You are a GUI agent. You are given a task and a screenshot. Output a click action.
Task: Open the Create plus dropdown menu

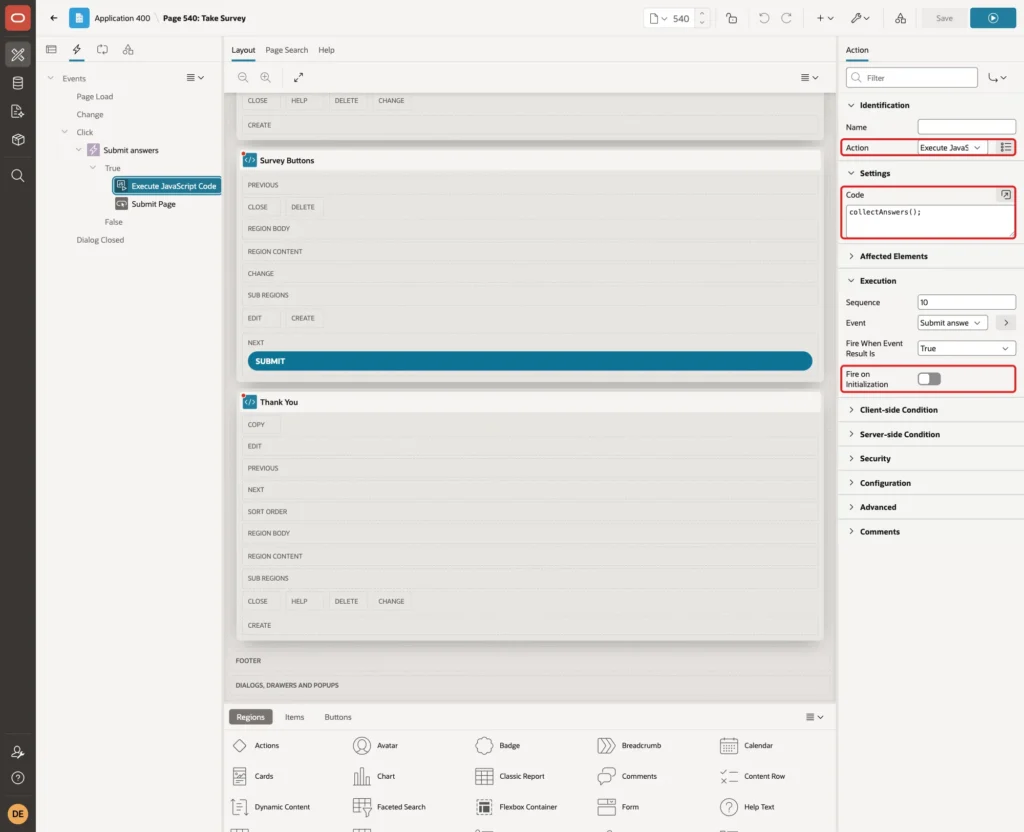(825, 18)
